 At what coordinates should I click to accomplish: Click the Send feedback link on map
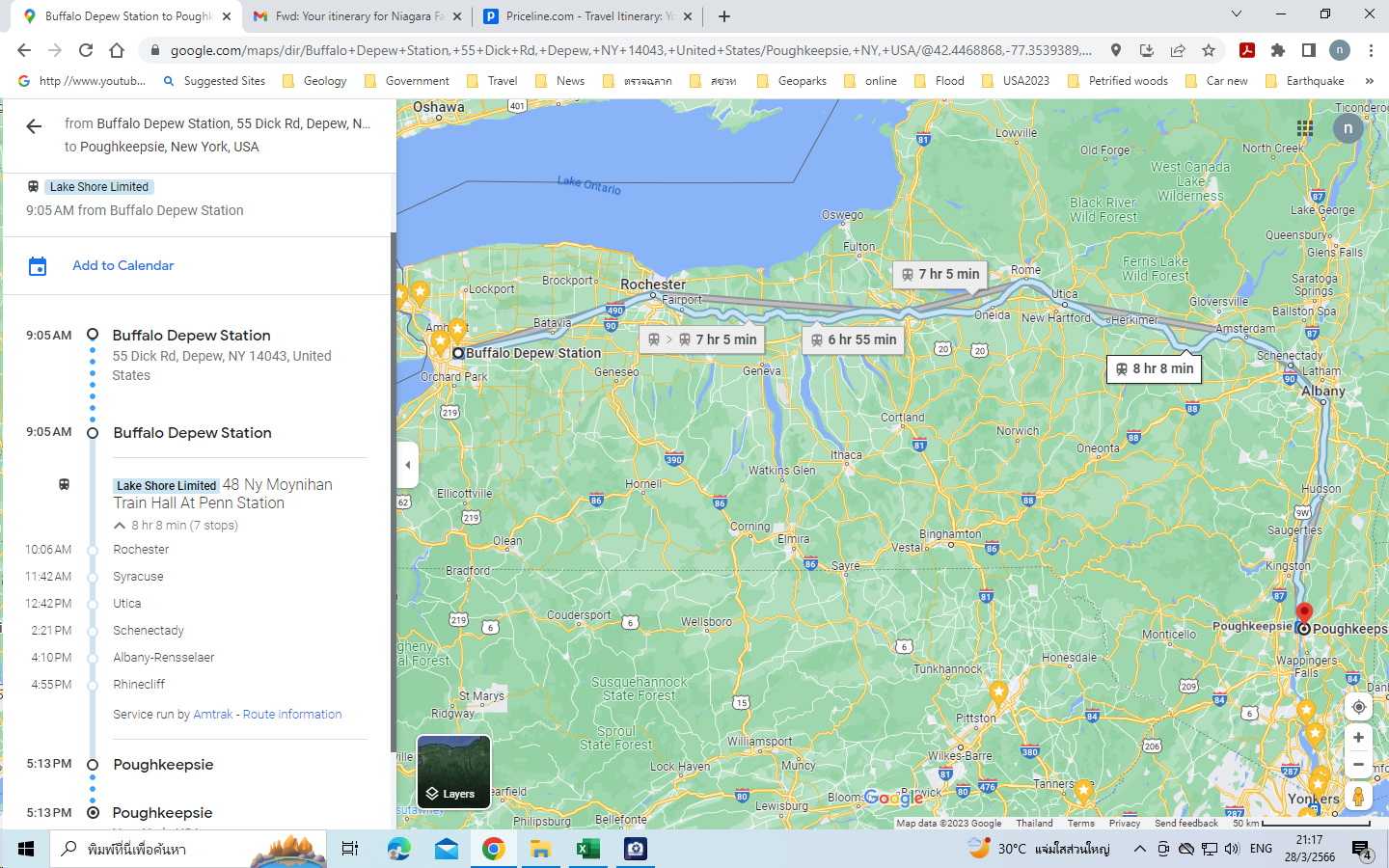pos(1186,824)
